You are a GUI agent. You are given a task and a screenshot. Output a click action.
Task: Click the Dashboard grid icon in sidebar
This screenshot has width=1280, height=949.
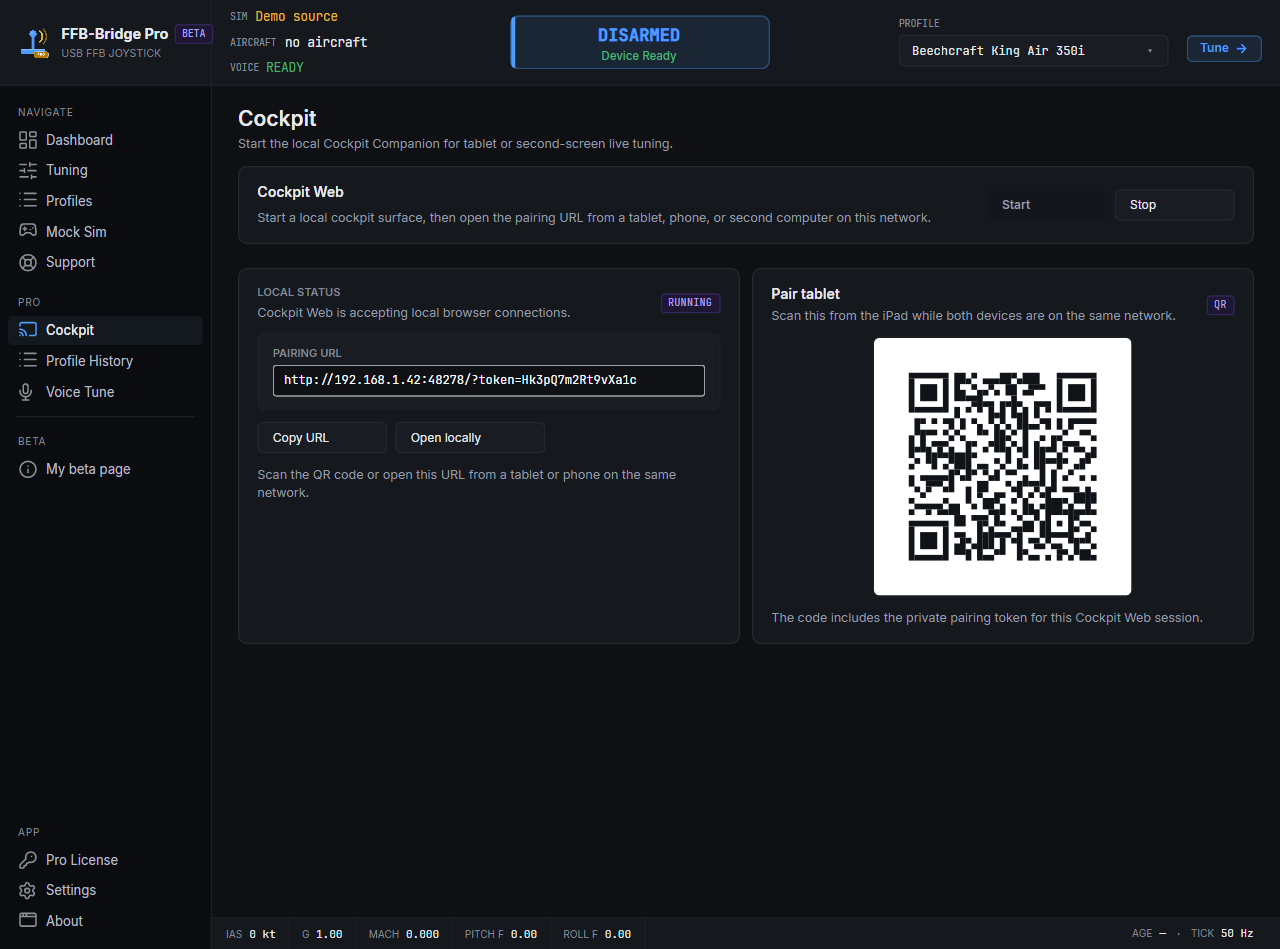tap(28, 140)
